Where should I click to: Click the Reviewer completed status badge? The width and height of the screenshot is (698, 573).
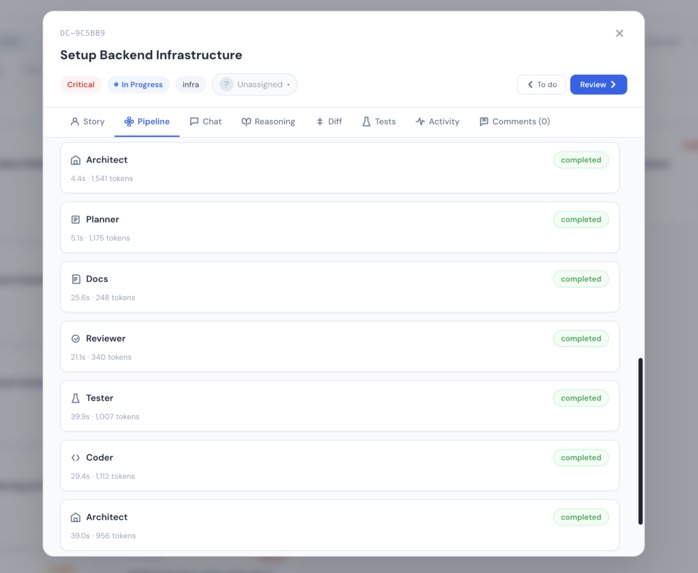[x=581, y=339]
